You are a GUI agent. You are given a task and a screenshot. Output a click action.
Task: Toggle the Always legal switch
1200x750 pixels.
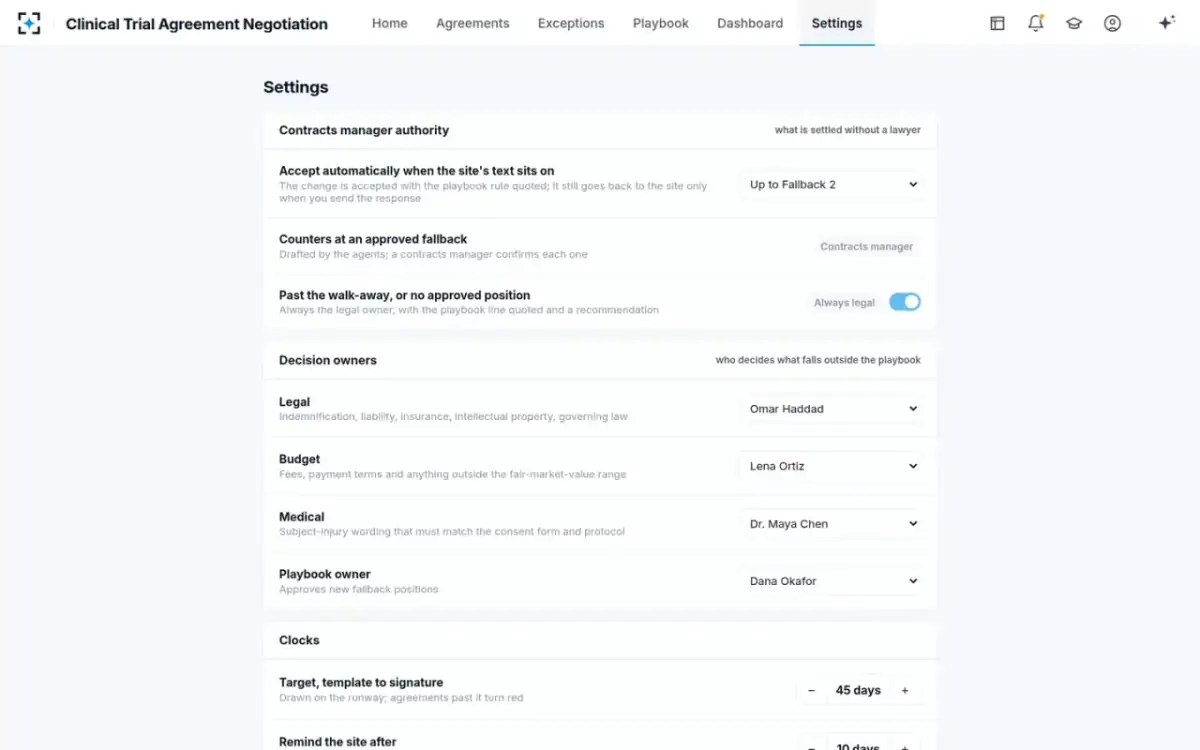click(x=905, y=302)
